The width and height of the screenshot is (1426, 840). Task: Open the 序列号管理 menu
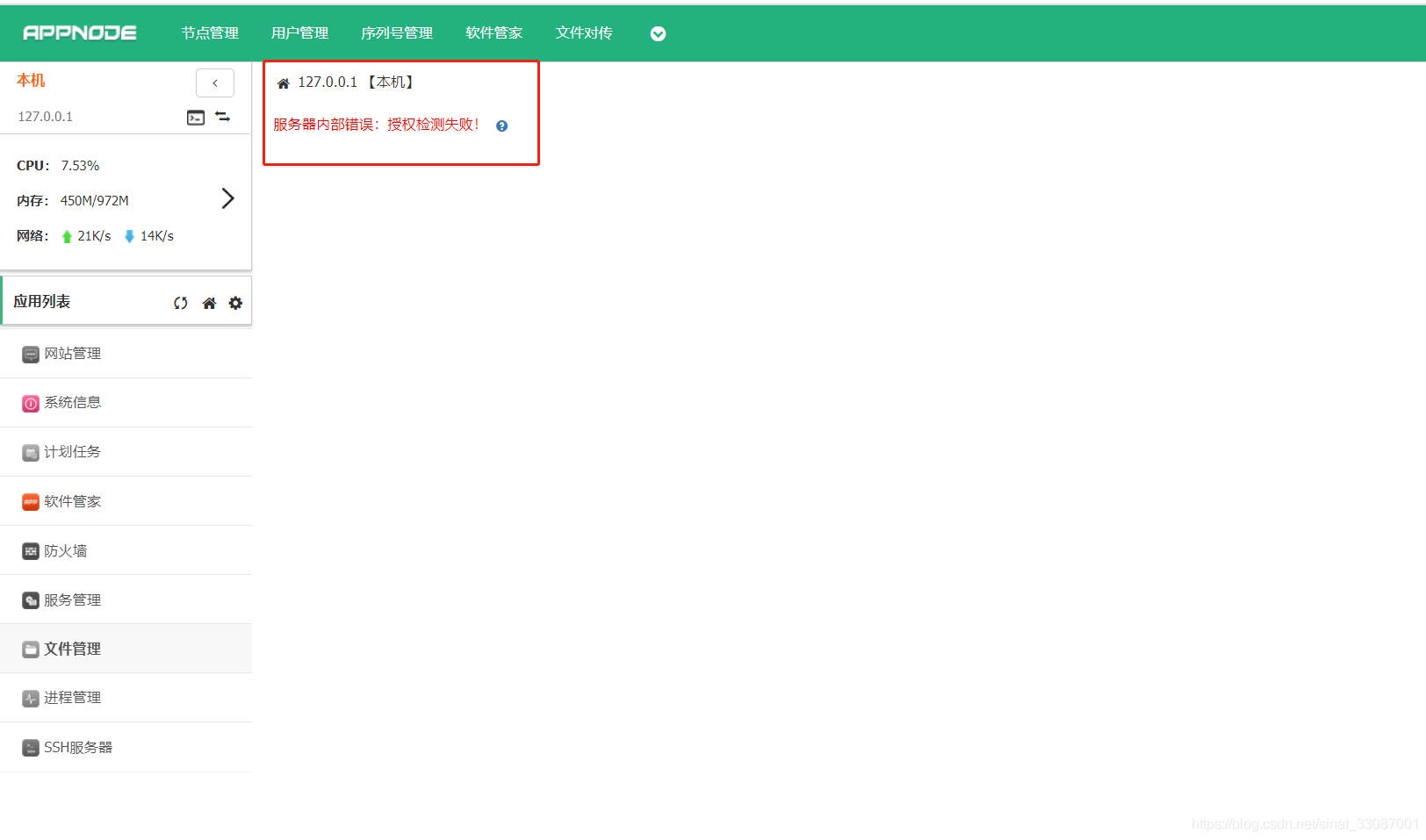click(x=397, y=33)
